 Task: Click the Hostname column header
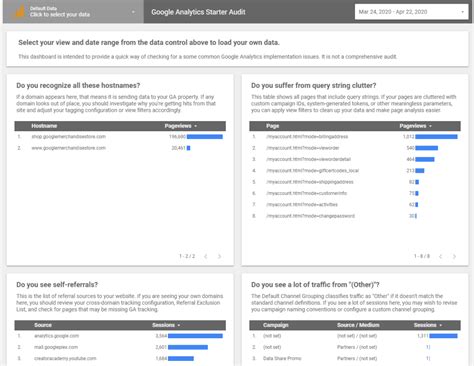pyautogui.click(x=44, y=126)
